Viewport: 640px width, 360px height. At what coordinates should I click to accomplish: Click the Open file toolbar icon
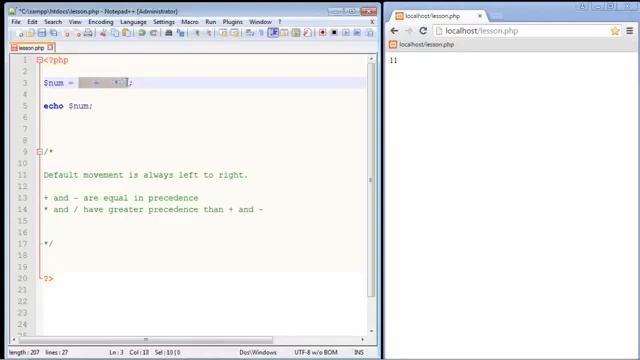pos(30,33)
